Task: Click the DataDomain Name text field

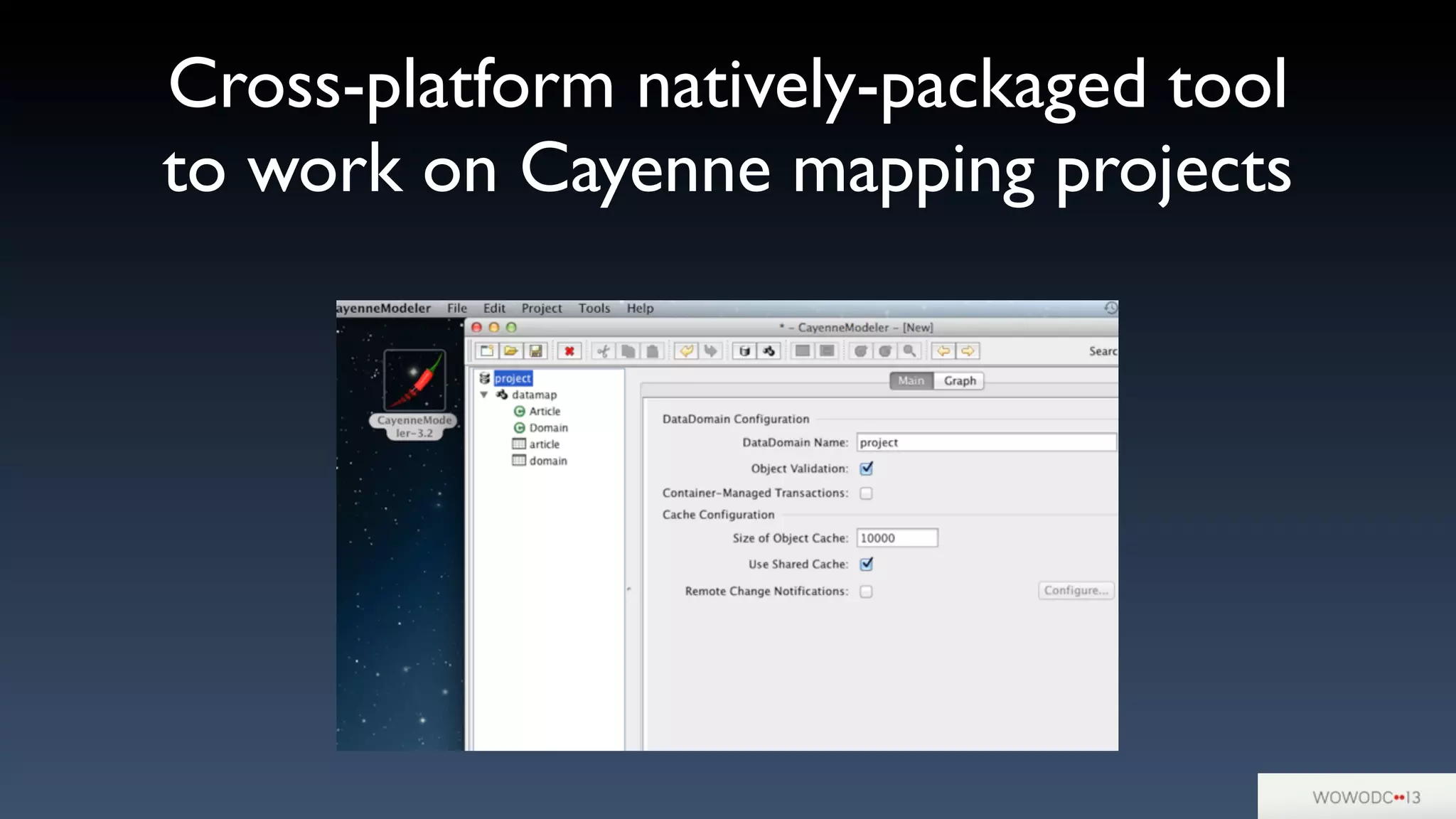Action: pos(987,442)
